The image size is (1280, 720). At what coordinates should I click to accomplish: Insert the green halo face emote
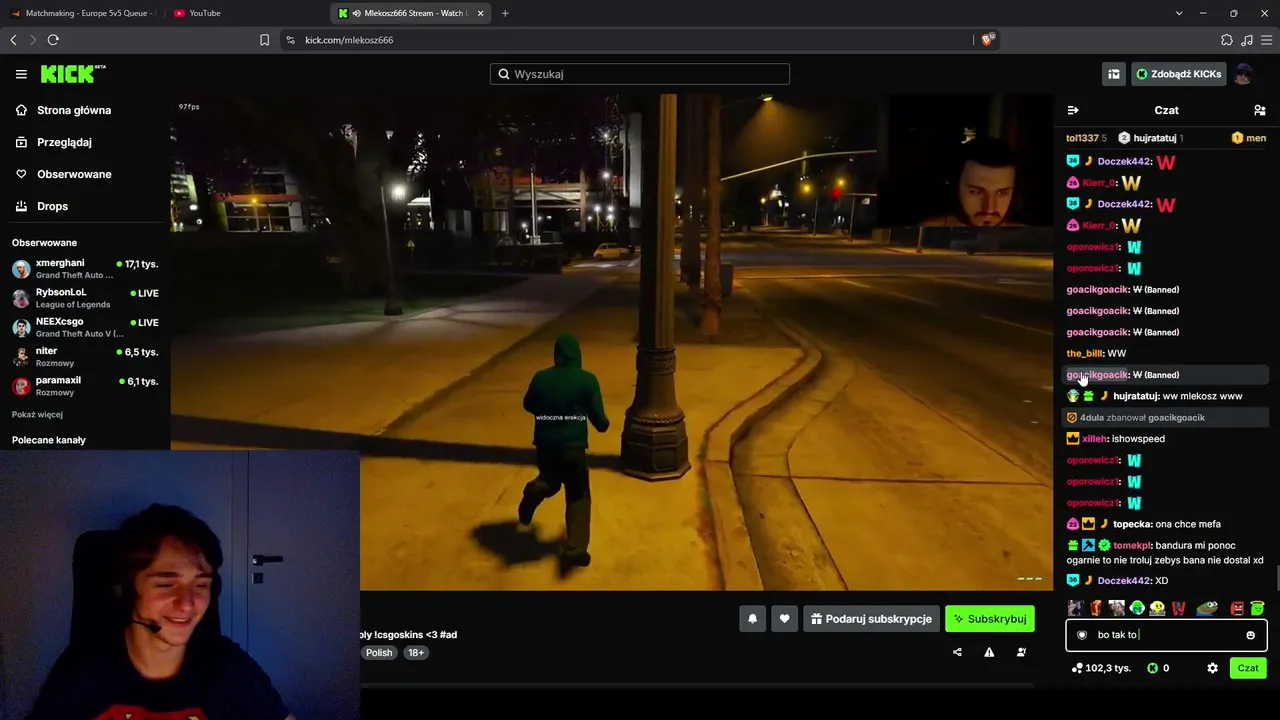pos(1257,608)
